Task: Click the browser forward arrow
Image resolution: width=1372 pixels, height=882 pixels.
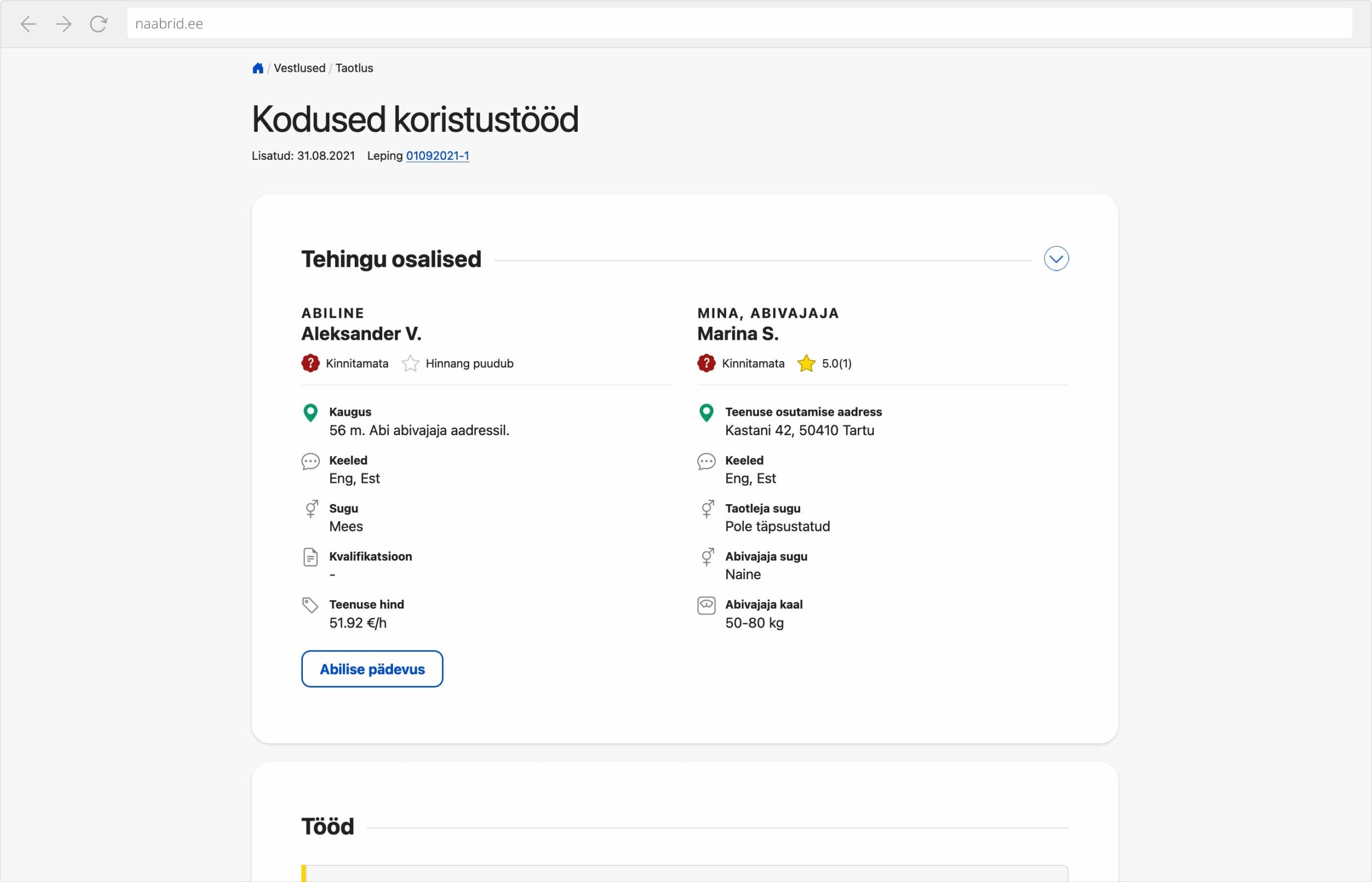Action: (63, 24)
